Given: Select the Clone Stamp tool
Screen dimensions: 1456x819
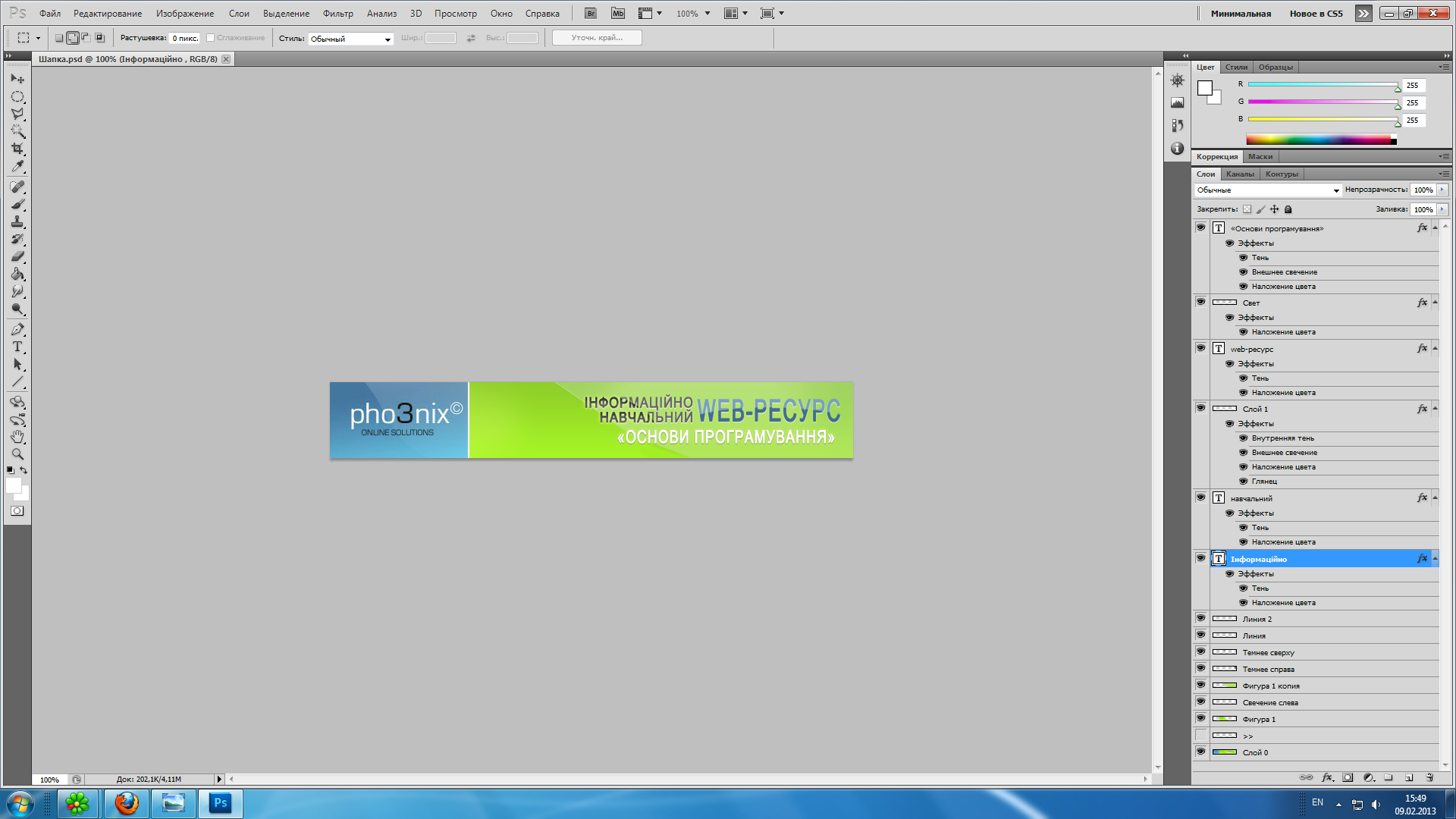Looking at the screenshot, I should (x=17, y=221).
